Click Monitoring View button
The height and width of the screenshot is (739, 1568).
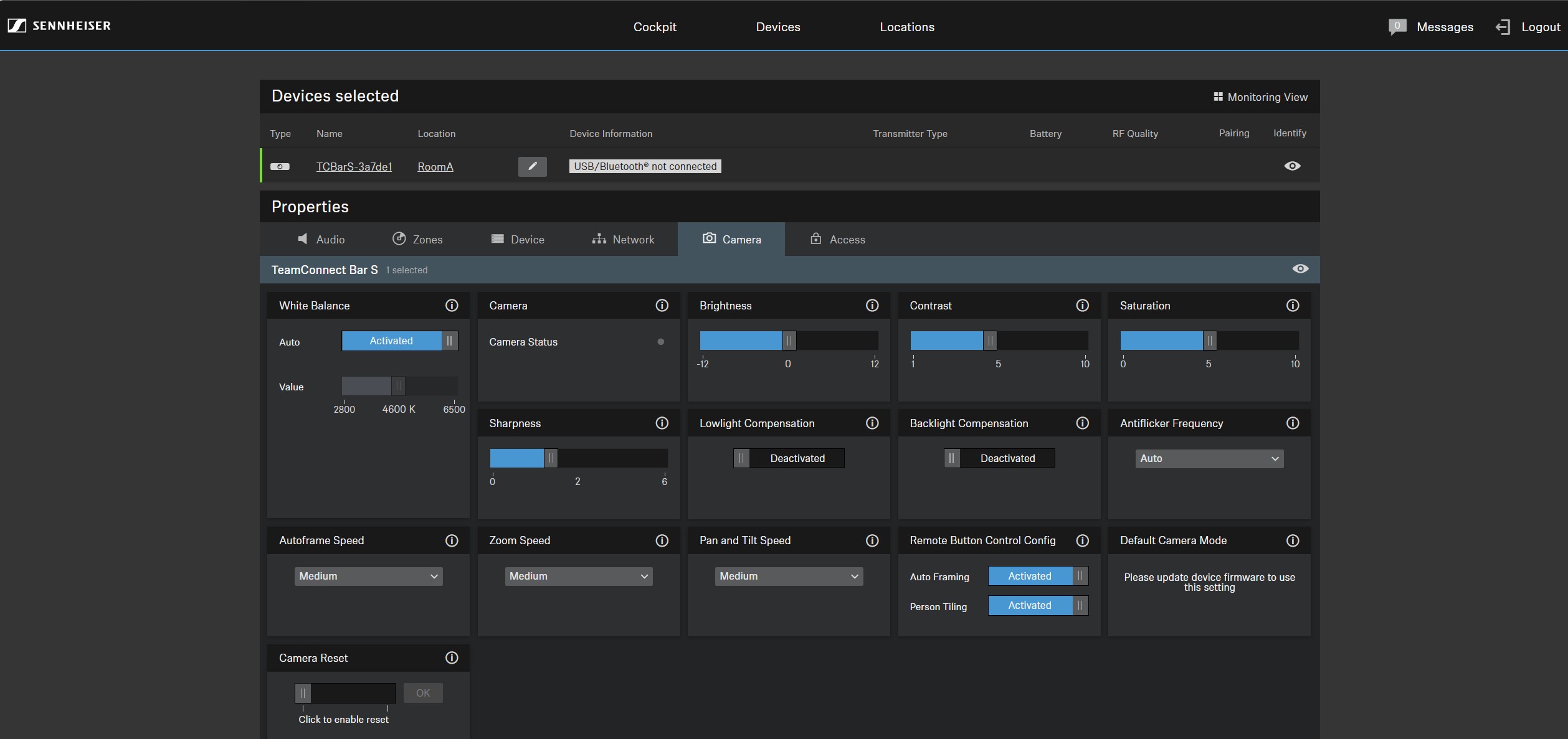[x=1260, y=96]
